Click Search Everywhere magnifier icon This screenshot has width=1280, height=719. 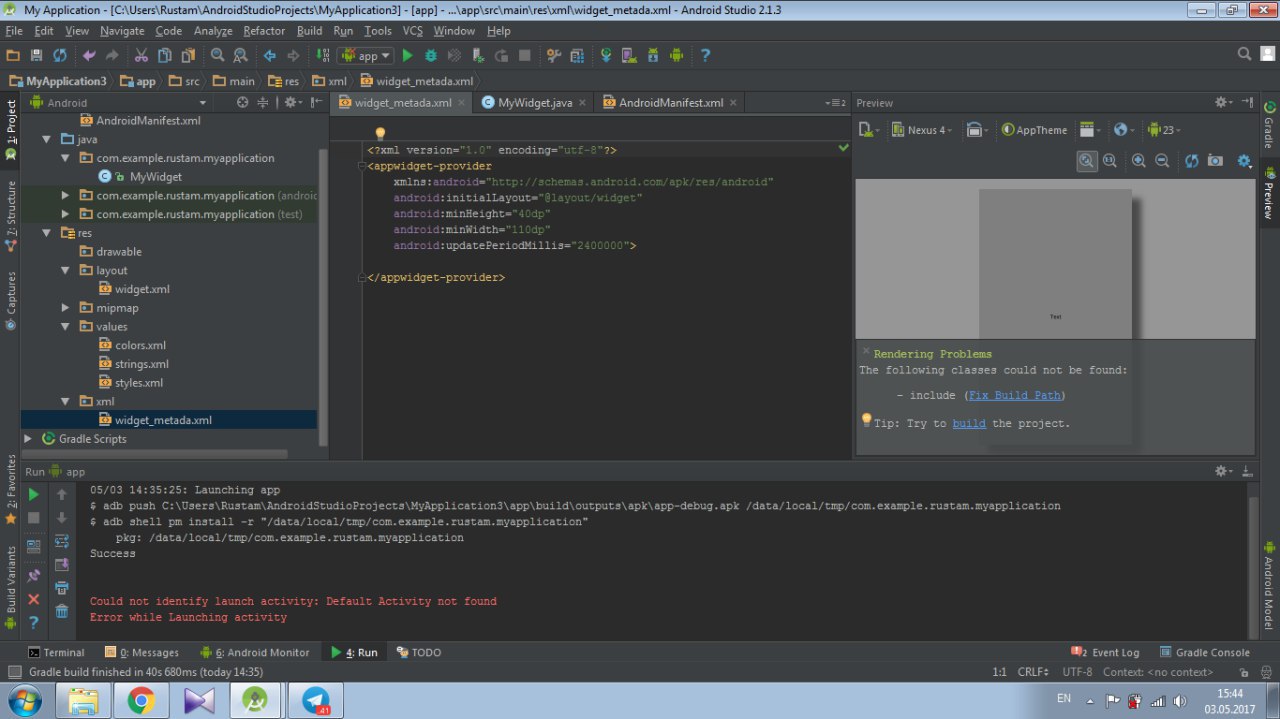tap(1244, 54)
